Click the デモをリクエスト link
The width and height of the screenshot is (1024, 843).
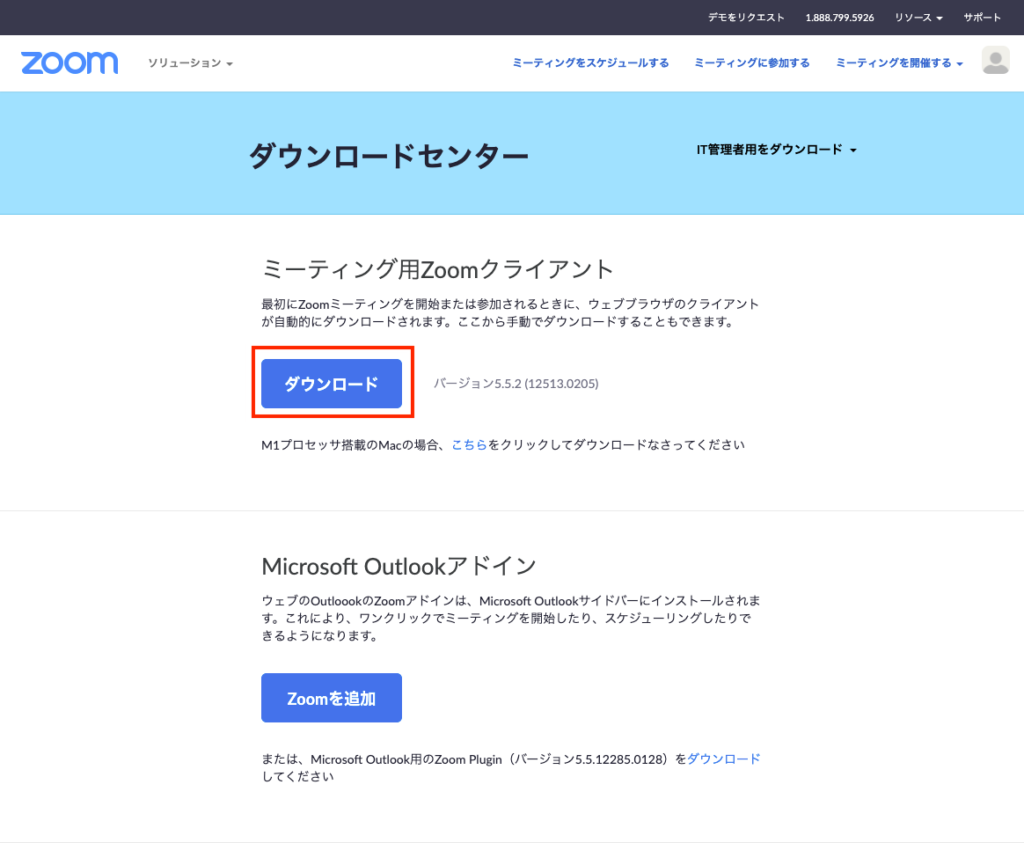click(x=746, y=18)
